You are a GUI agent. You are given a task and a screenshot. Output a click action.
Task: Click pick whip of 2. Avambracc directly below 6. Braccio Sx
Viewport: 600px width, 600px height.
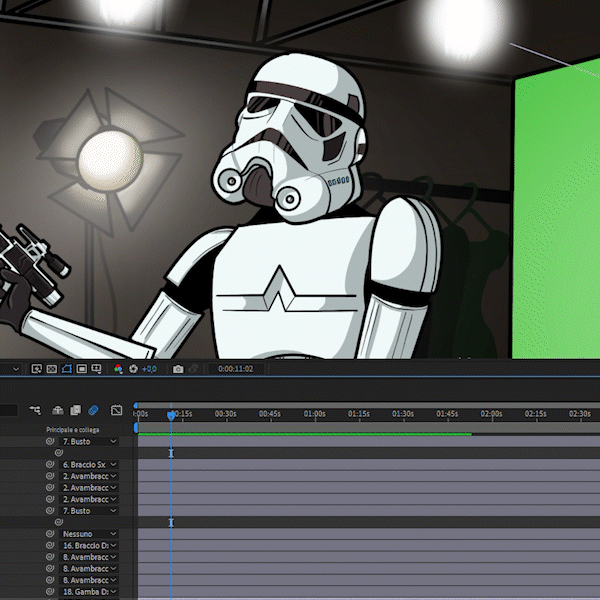(x=50, y=476)
